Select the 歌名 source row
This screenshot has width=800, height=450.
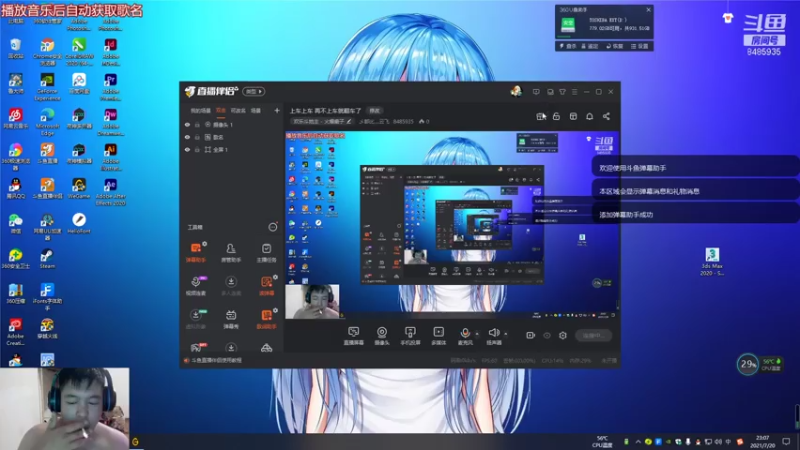point(232,137)
